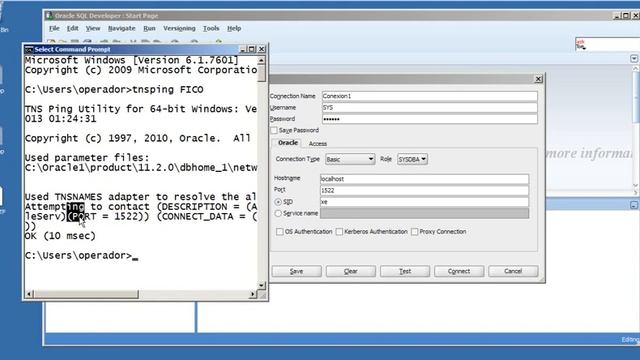Click the 'Microsoft Windows [Version 6.1.7601]' line
The height and width of the screenshot is (360, 640).
coord(131,60)
